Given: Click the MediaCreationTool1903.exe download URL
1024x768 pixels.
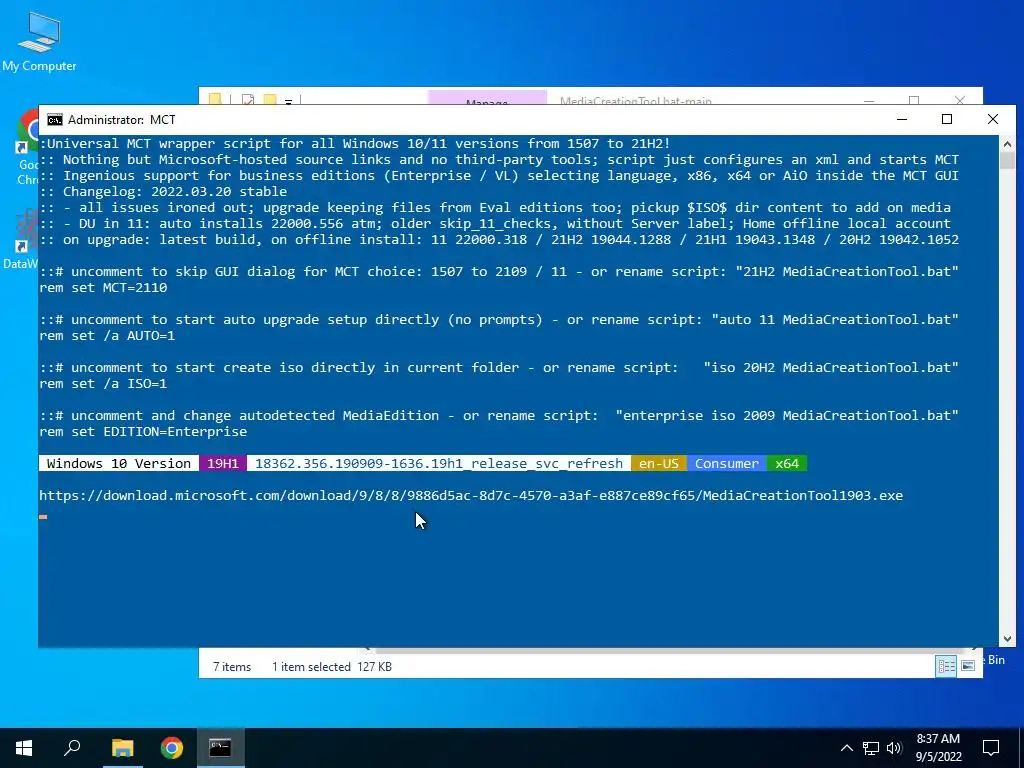Looking at the screenshot, I should click(x=471, y=496).
